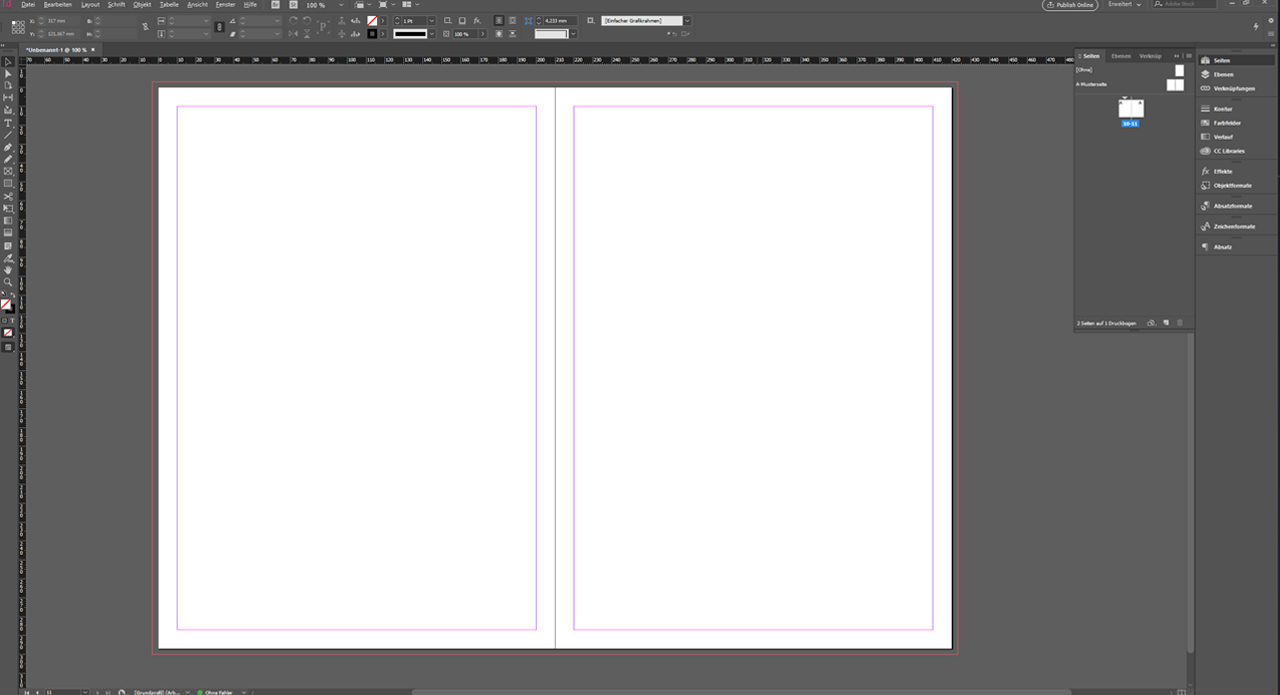This screenshot has height=695, width=1280.
Task: Open the Bearbeiten menu
Action: pos(57,5)
